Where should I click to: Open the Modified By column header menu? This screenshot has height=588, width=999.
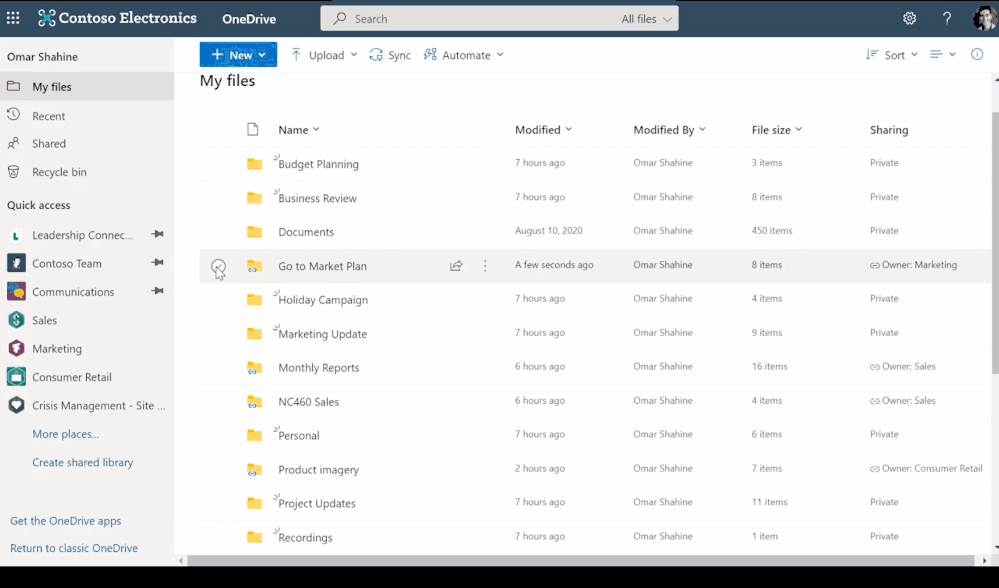coord(670,130)
